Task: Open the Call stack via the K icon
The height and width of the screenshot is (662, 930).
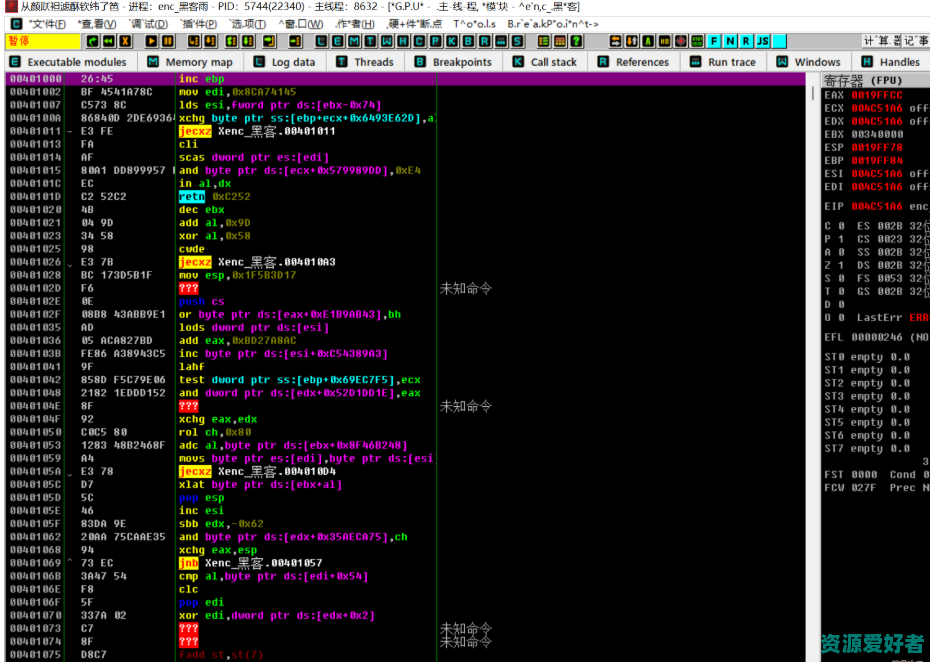Action: click(x=451, y=40)
